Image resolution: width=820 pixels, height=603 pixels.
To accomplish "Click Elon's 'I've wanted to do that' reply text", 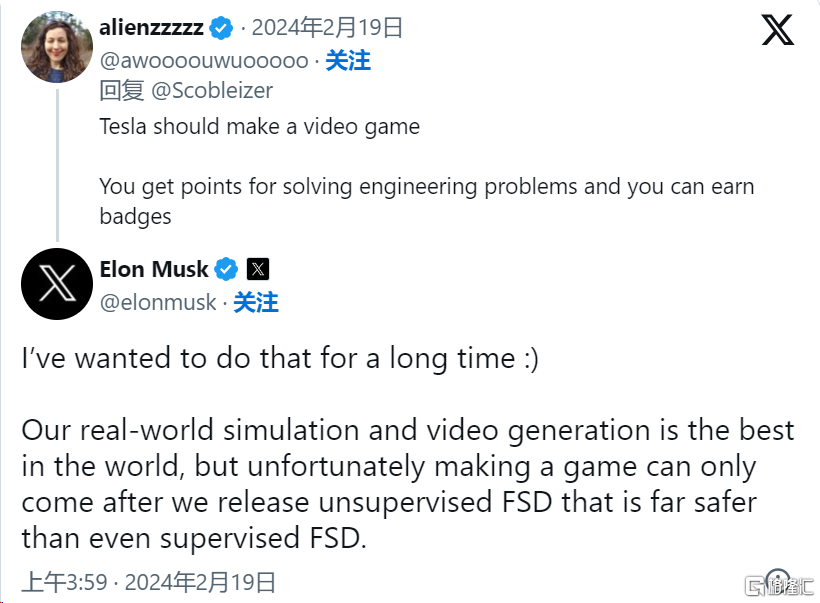I will 280,359.
